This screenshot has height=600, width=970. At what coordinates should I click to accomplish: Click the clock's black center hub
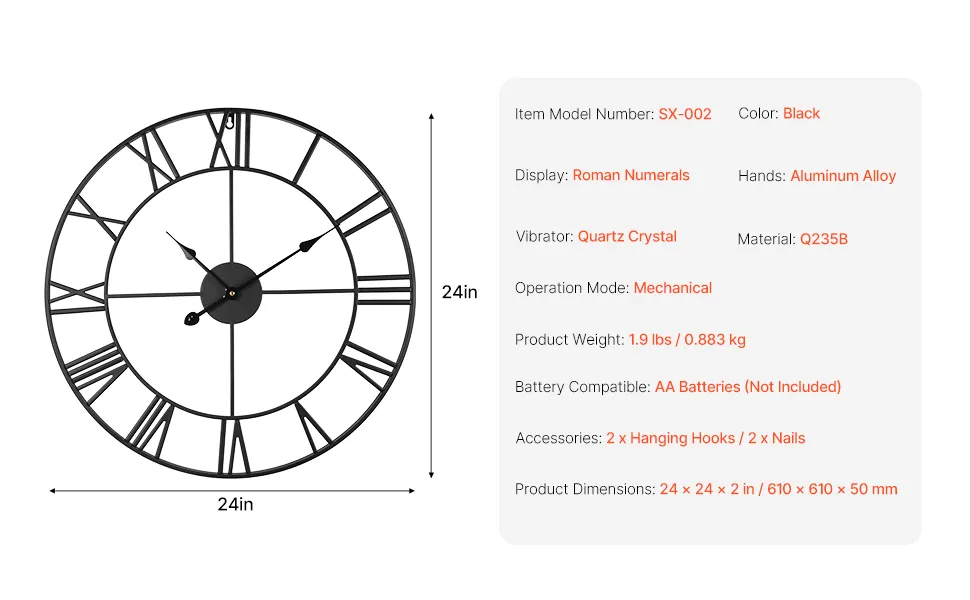point(231,293)
